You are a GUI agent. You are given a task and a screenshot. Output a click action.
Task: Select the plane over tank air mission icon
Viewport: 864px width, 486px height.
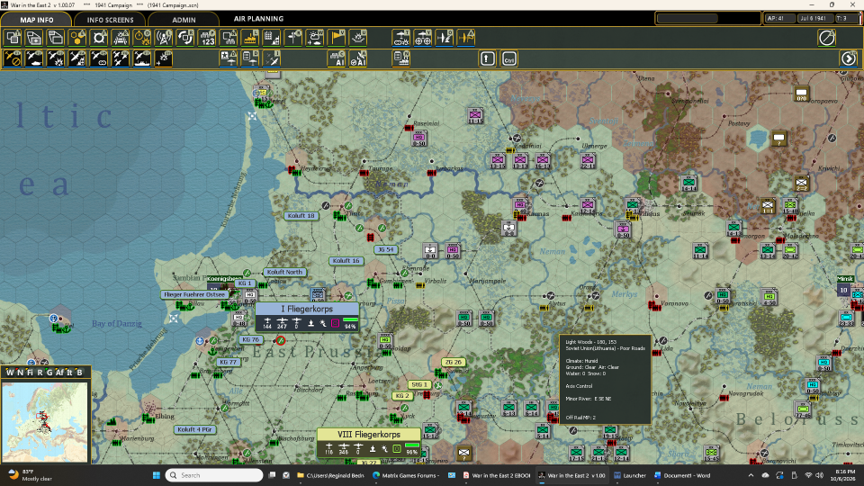pyautogui.click(x=35, y=58)
